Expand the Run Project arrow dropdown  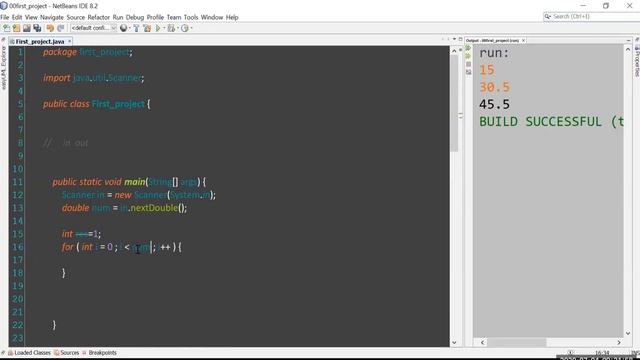pyautogui.click(x=164, y=28)
